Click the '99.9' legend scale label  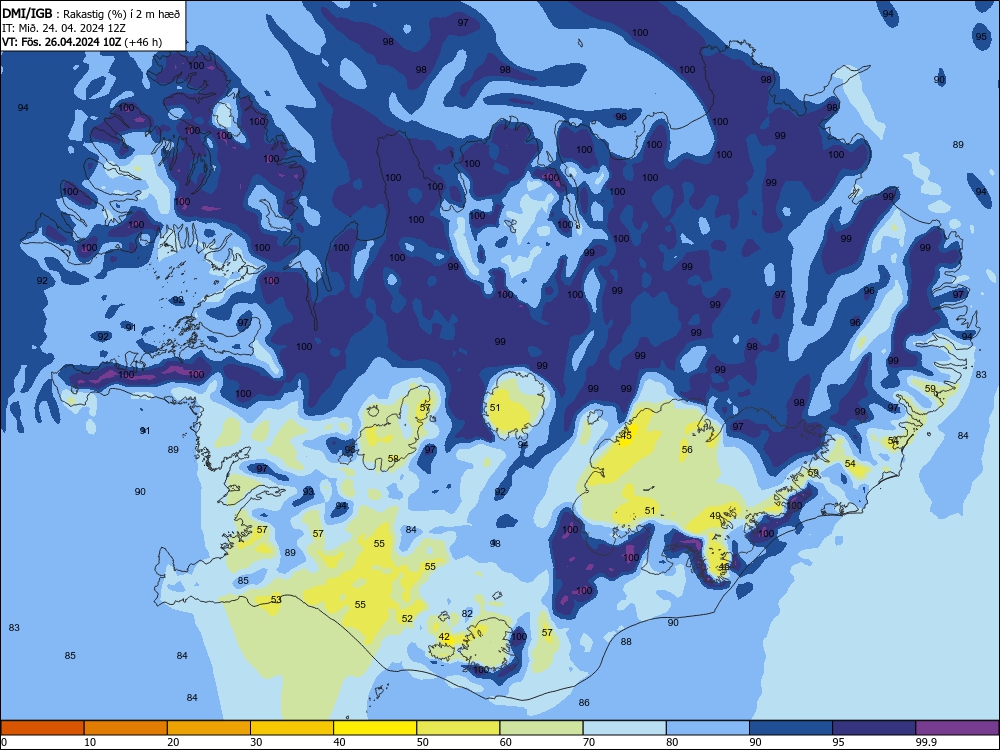pos(925,742)
